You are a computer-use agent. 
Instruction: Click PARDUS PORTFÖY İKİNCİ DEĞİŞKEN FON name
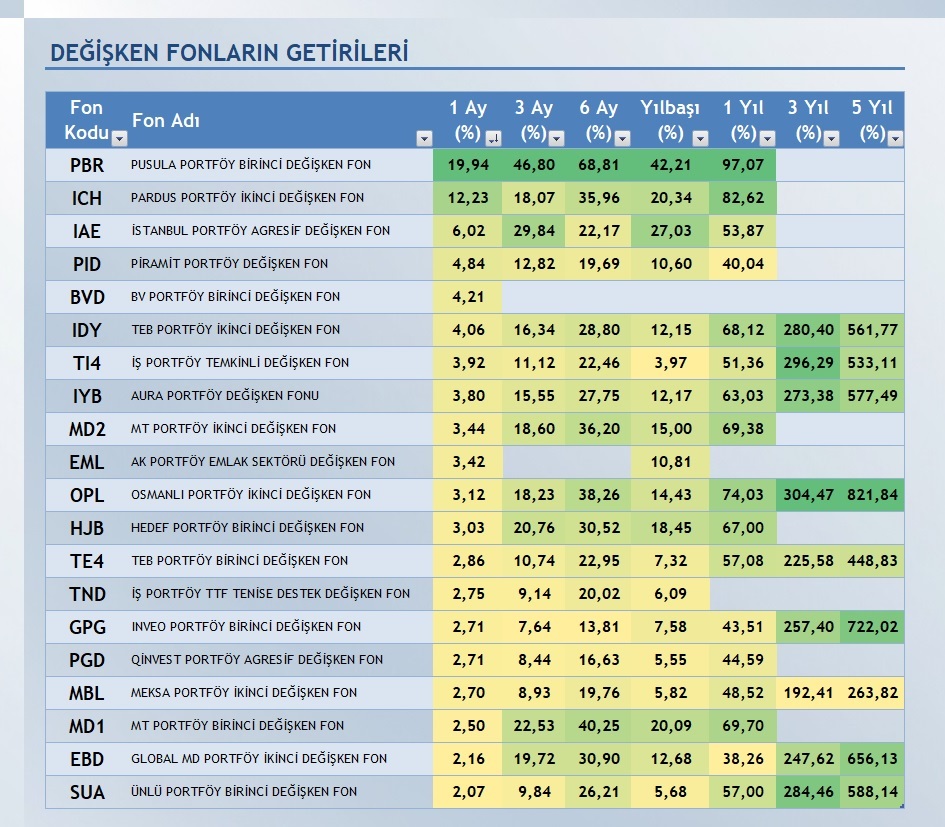point(247,198)
